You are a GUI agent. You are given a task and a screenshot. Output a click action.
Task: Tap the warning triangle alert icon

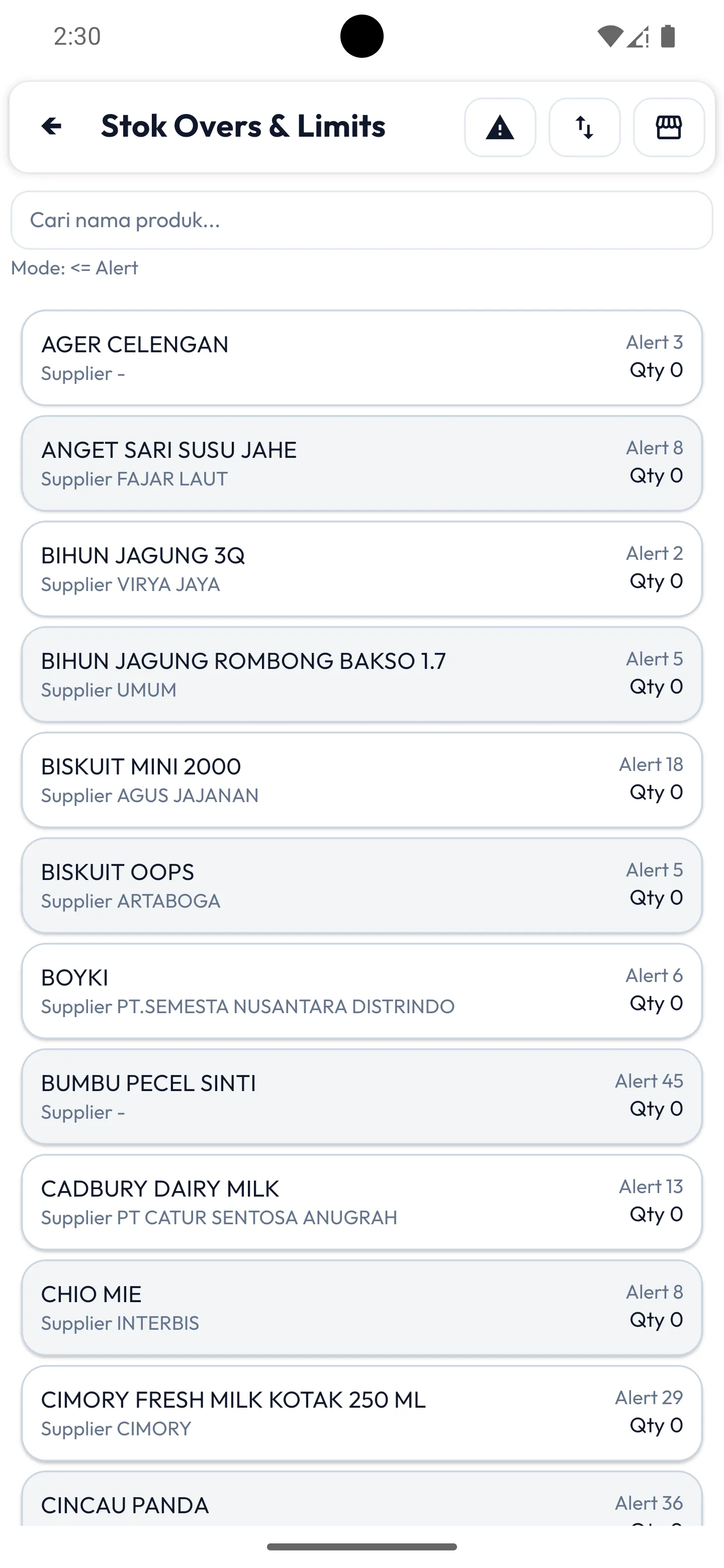coord(500,128)
